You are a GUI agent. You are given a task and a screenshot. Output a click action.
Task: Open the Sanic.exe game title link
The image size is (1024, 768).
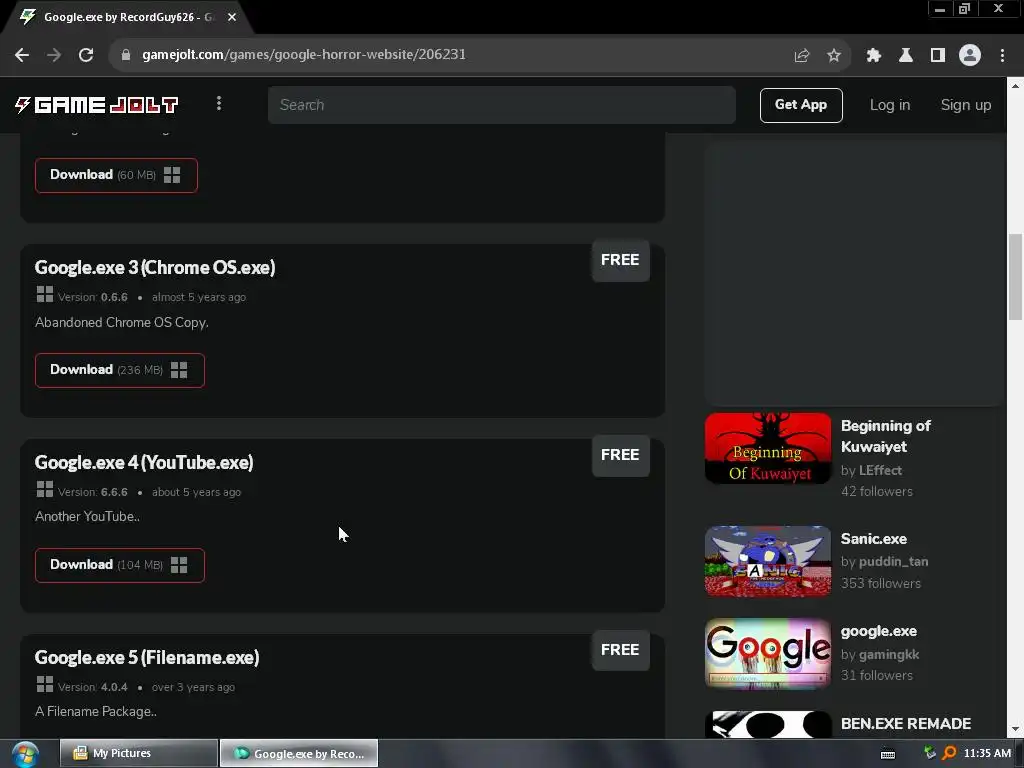coord(874,539)
